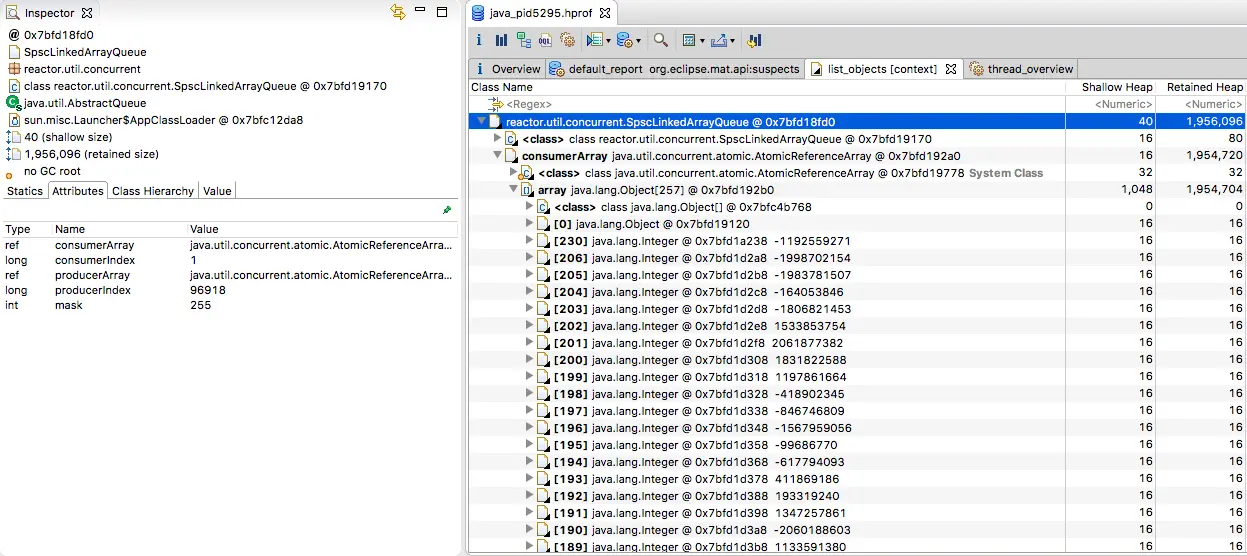Select the mask attribute row
This screenshot has width=1247, height=556.
229,305
